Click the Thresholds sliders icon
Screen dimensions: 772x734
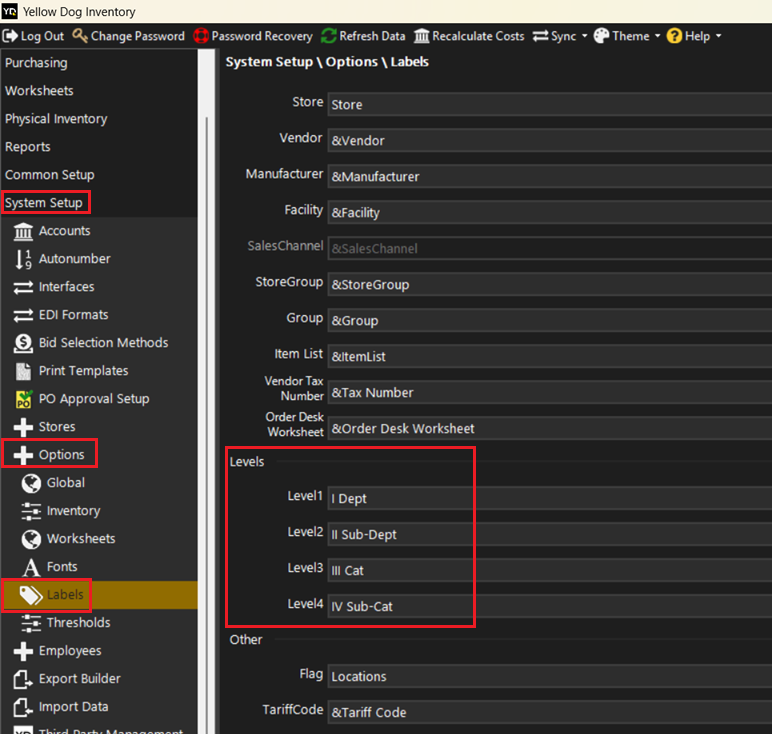tap(31, 623)
